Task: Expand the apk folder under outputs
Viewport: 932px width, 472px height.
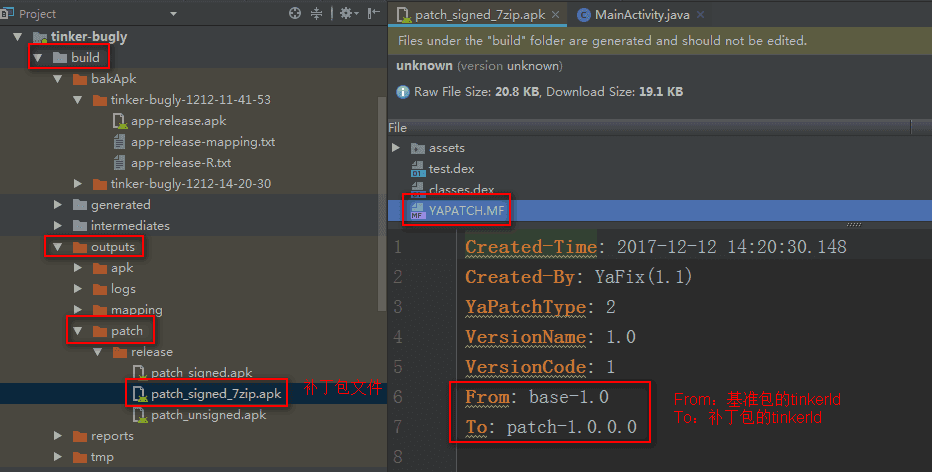Action: [78, 268]
